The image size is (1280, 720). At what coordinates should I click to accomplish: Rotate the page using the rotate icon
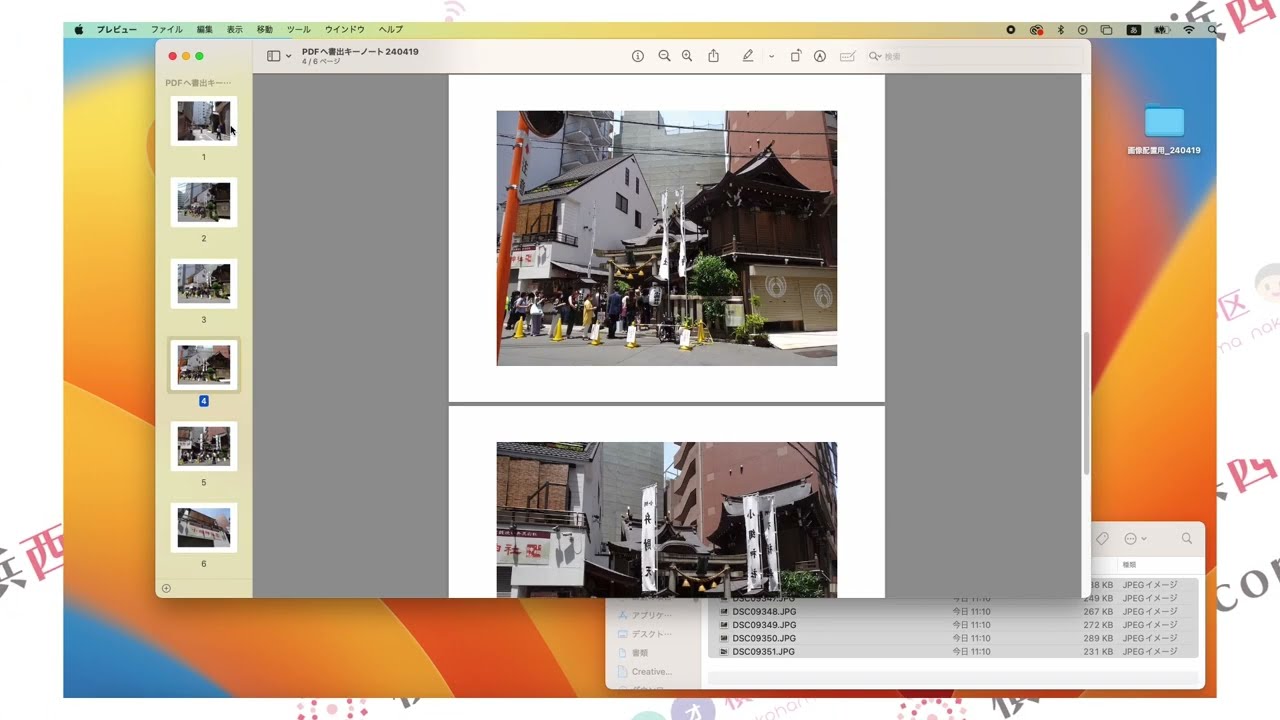pyautogui.click(x=796, y=56)
